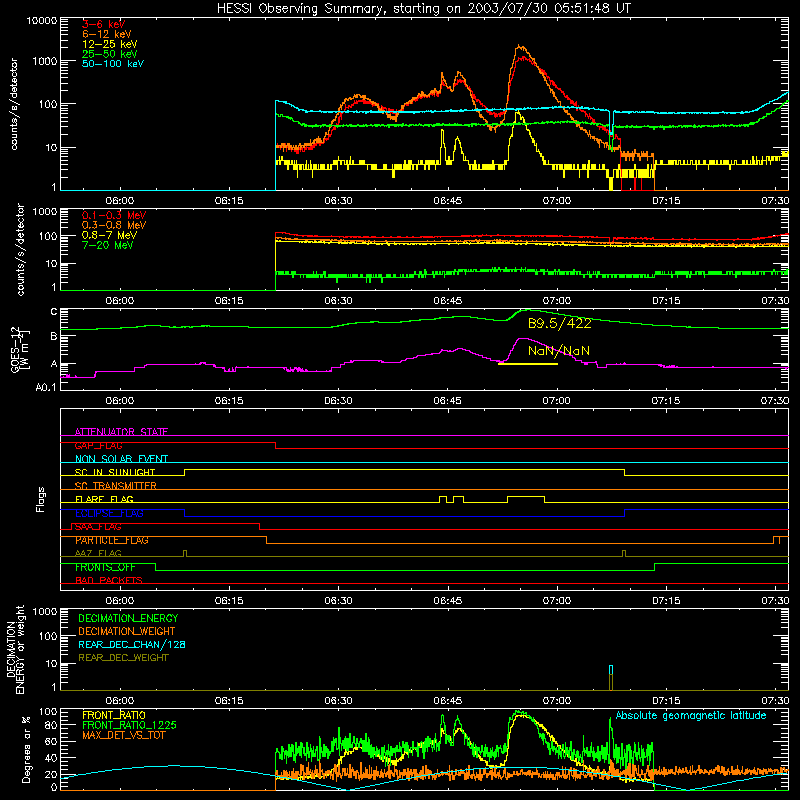Click the 0.3-0.8 MeV legend entry
The image size is (800, 800).
pyautogui.click(x=114, y=225)
